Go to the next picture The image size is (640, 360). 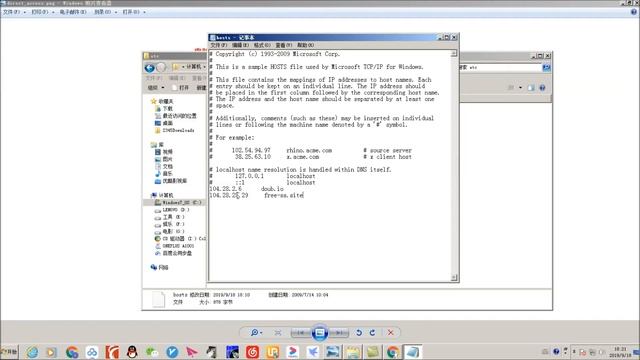coord(339,333)
